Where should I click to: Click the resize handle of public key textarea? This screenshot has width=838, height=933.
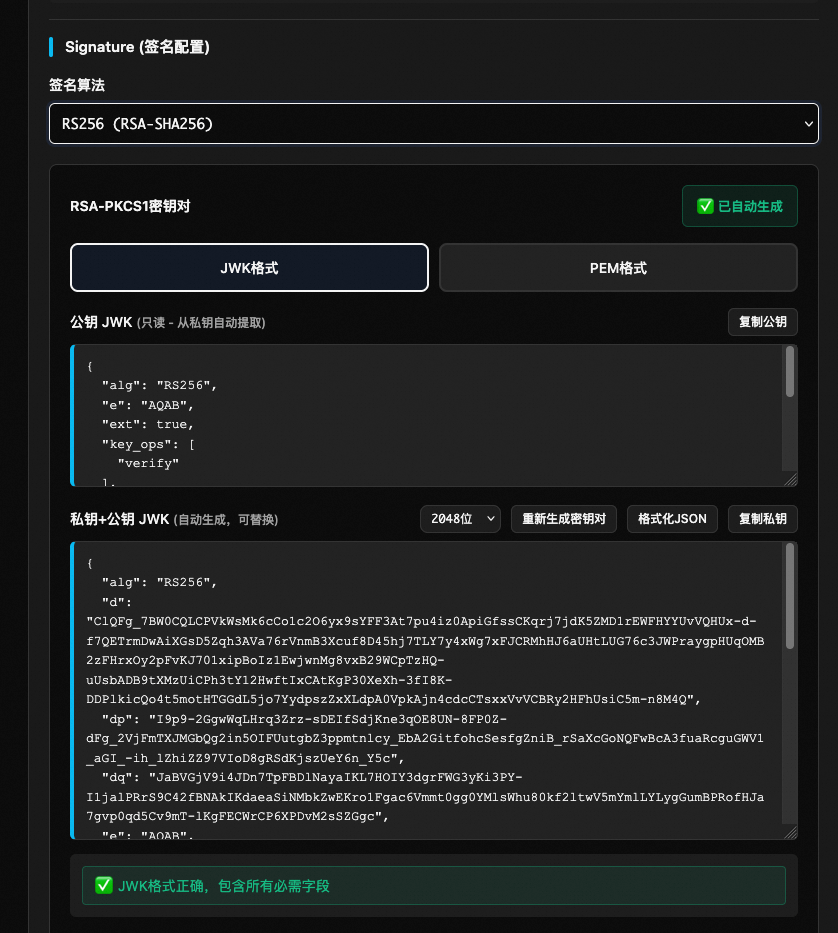791,480
